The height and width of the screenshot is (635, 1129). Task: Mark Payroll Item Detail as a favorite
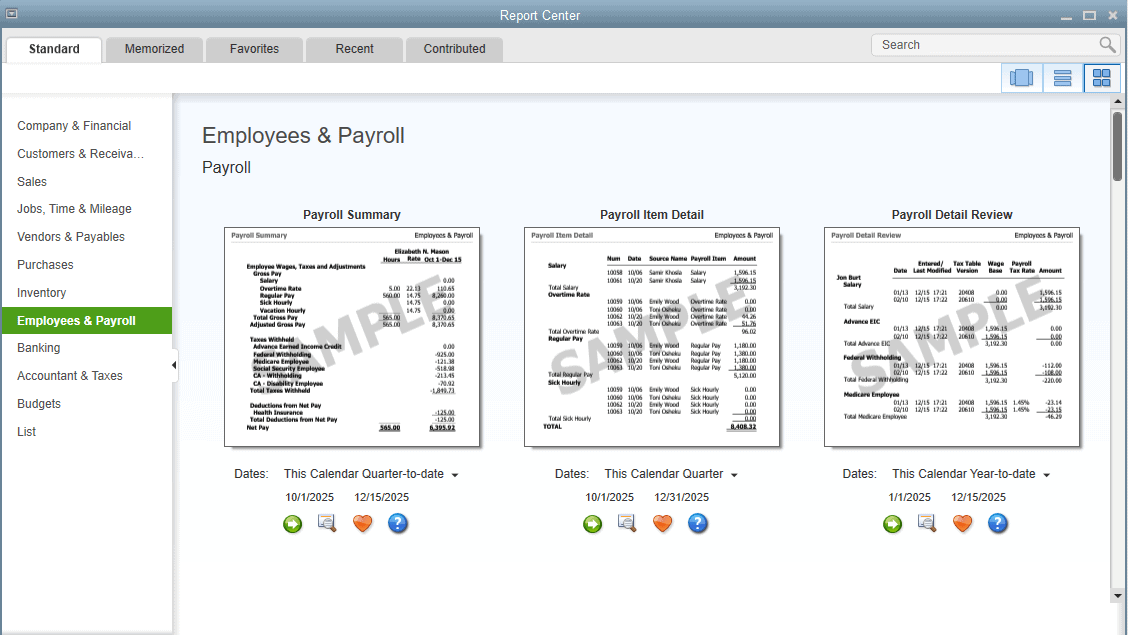click(662, 523)
